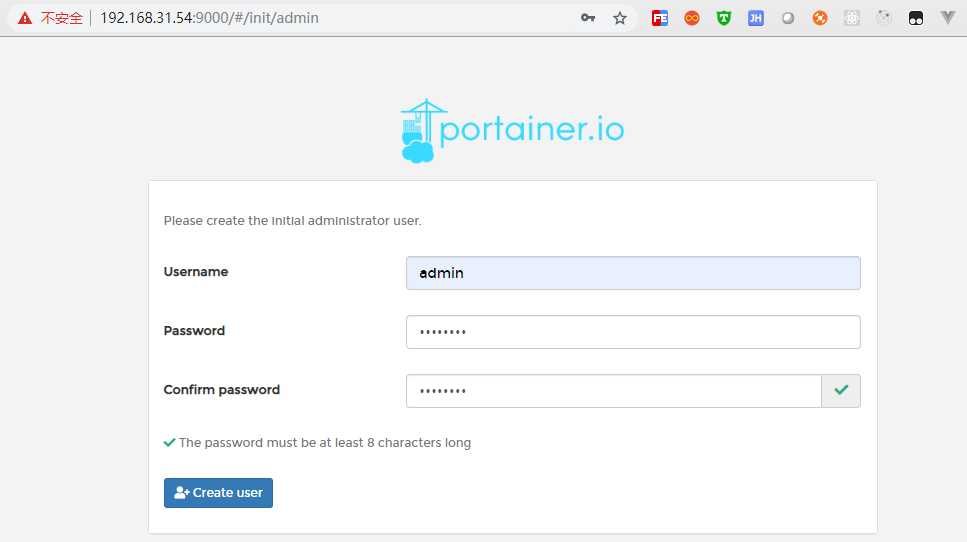The height and width of the screenshot is (542, 967).
Task: Open the blue JH extension icon
Action: click(x=756, y=18)
